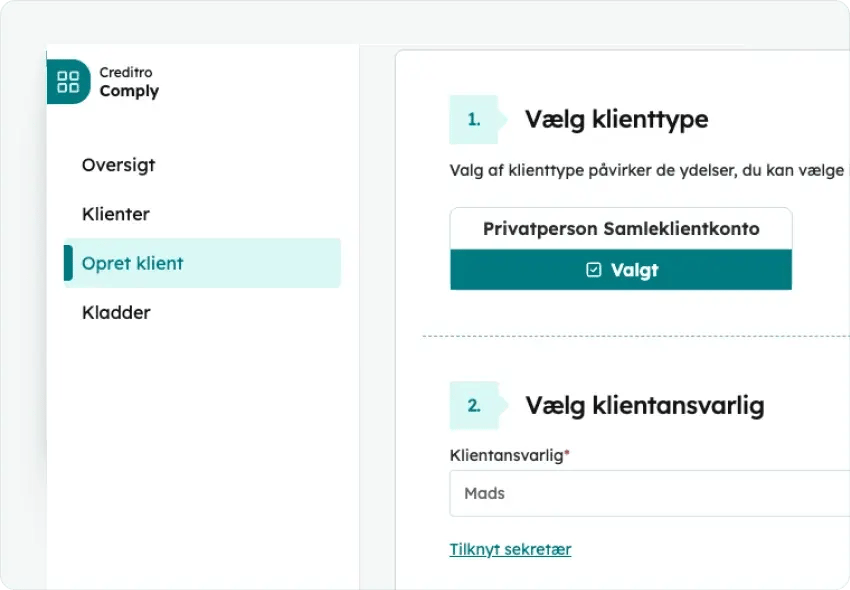Toggle the checkmark icon beside Valgt
The image size is (850, 590).
coord(593,270)
